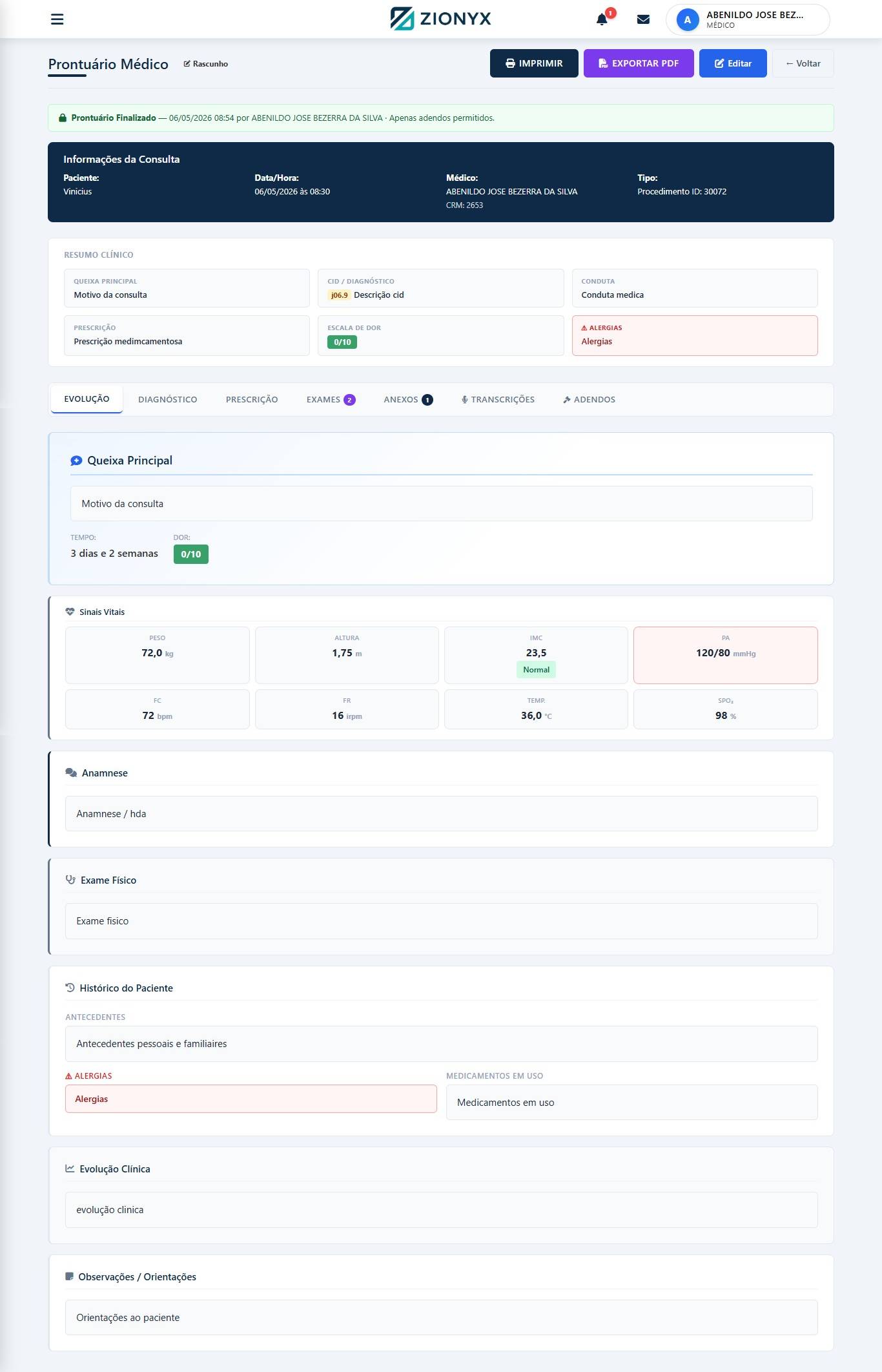Click the CRM: 2653 text

pos(464,205)
